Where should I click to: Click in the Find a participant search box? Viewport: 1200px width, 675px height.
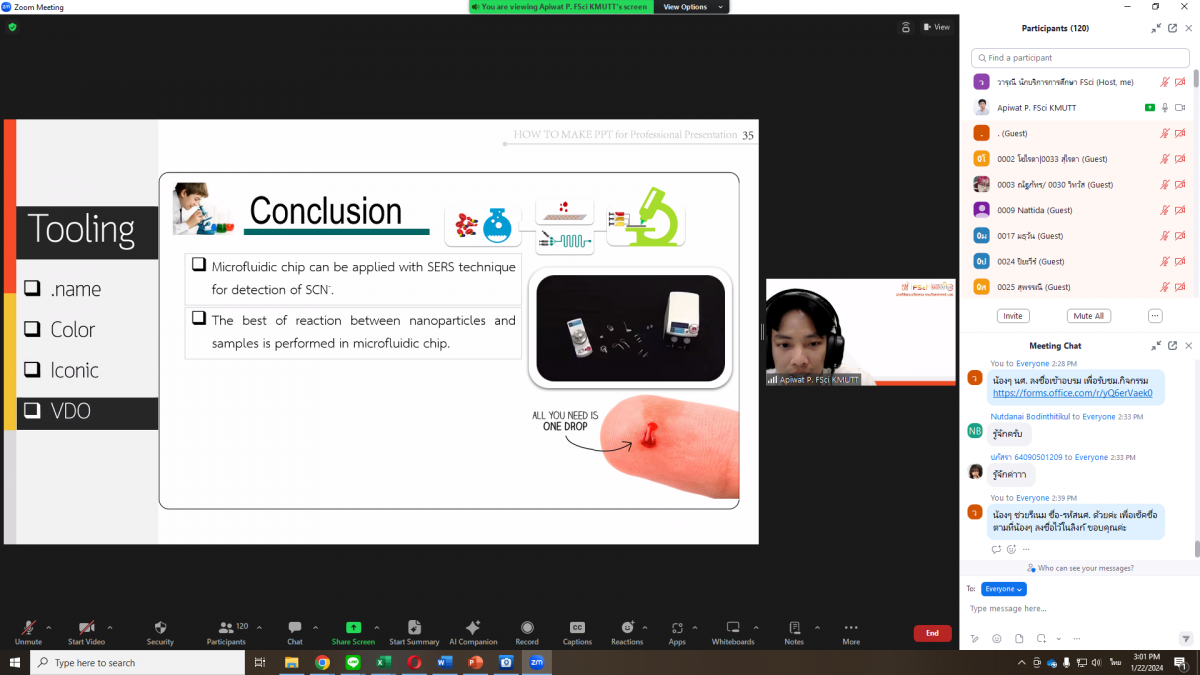coord(1080,58)
